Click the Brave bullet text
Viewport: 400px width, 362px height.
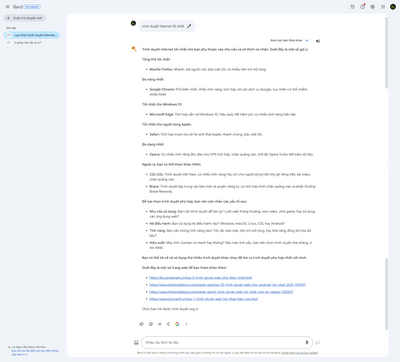point(232,189)
